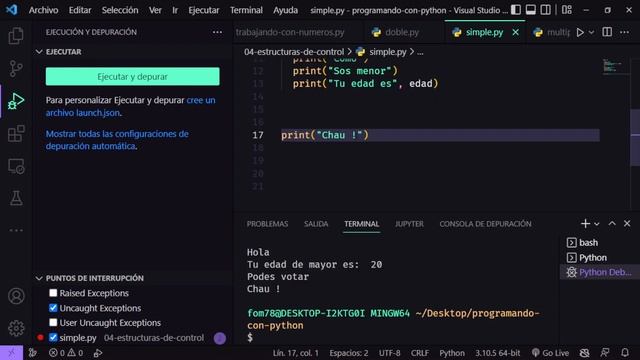Image resolution: width=640 pixels, height=360 pixels.
Task: Open the Manage gear icon
Action: (x=16, y=328)
